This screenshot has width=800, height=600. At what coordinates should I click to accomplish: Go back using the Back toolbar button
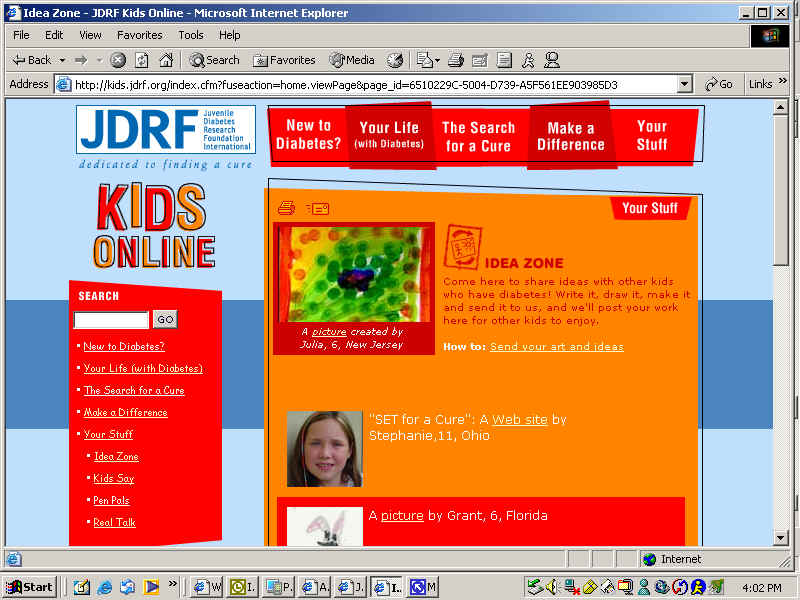pyautogui.click(x=32, y=60)
